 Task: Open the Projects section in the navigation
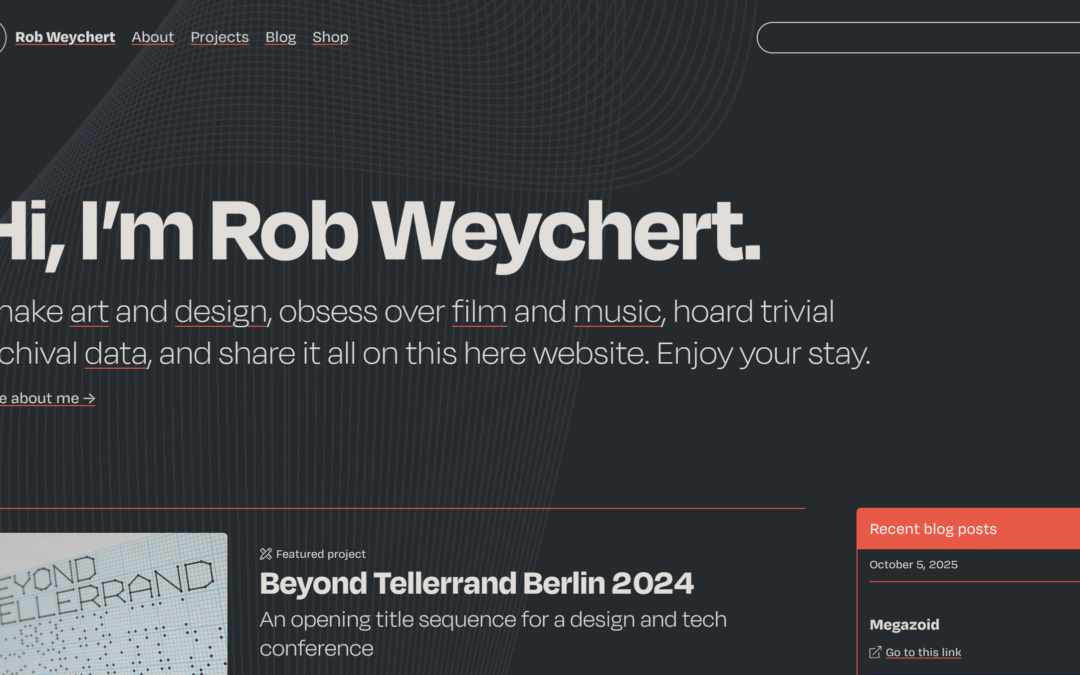coord(219,37)
